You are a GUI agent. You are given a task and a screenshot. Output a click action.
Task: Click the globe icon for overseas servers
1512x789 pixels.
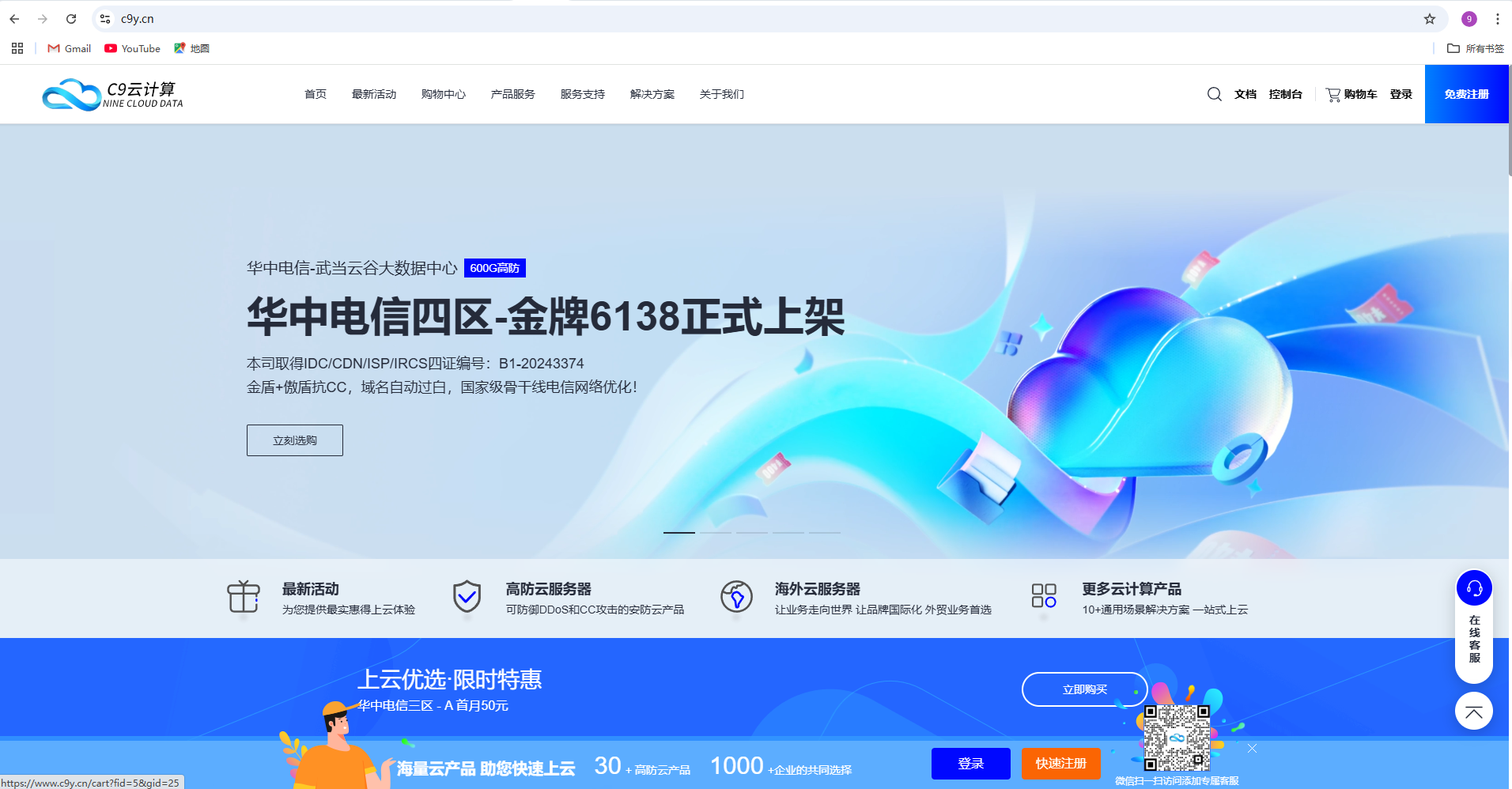pos(736,597)
